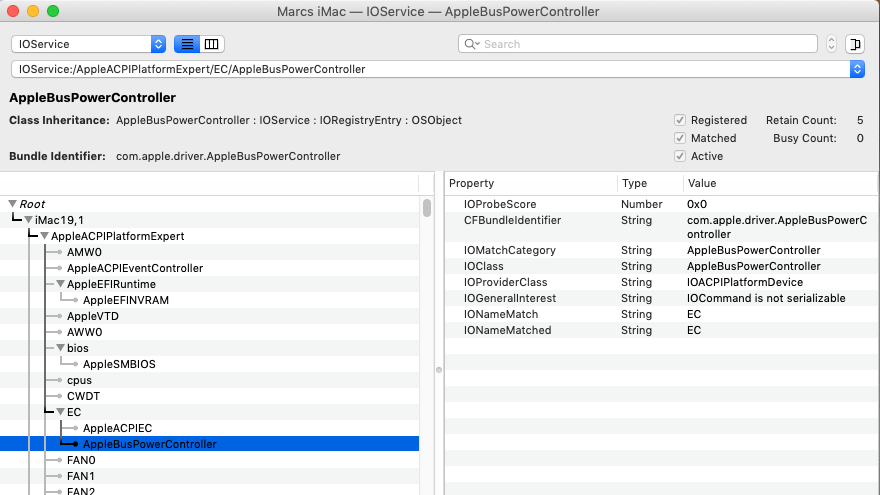Select the AppleSMBIOS tree entry
This screenshot has width=880, height=495.
tap(117, 364)
